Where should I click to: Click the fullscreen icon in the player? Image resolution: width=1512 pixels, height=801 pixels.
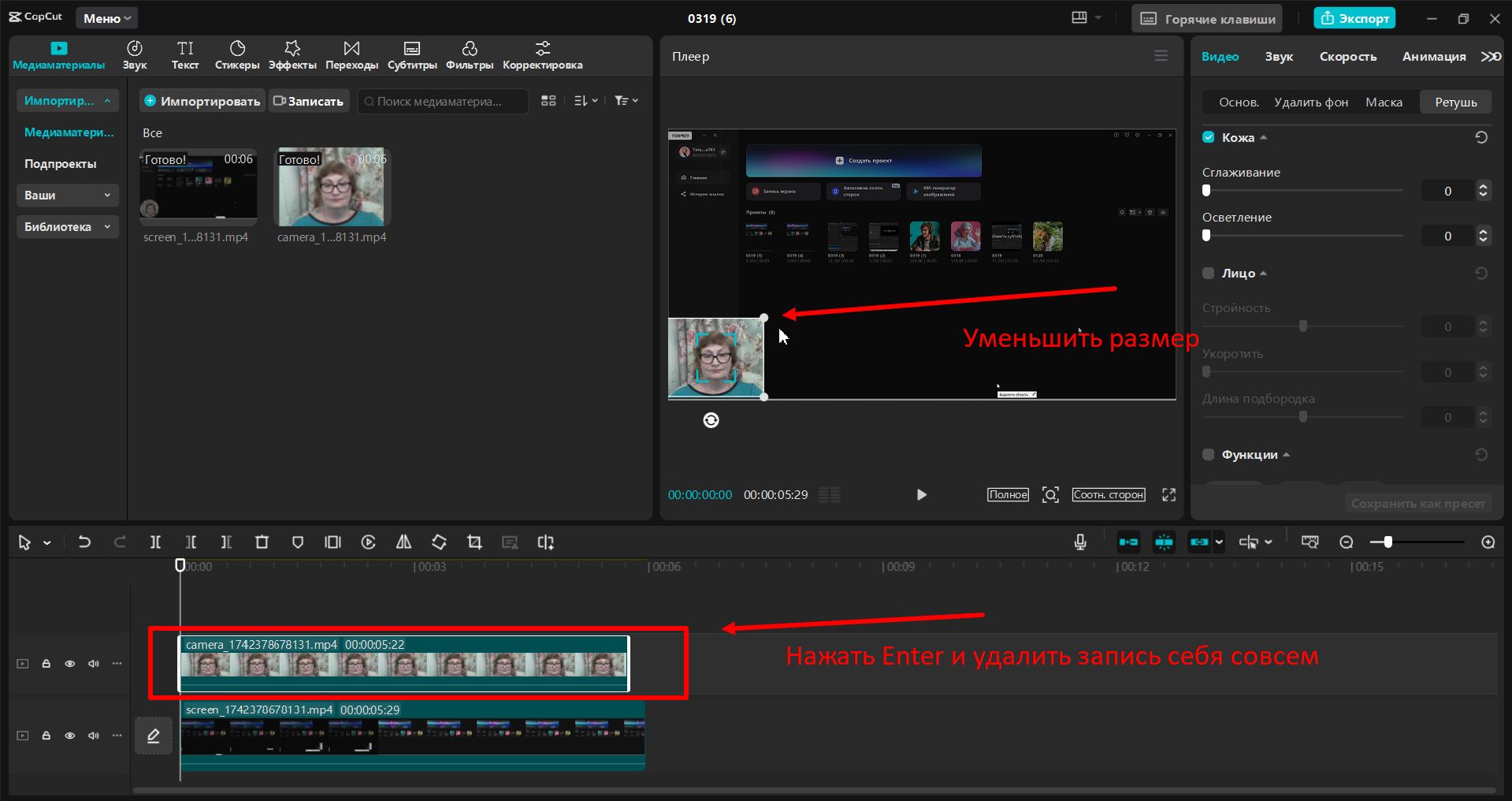point(1169,495)
